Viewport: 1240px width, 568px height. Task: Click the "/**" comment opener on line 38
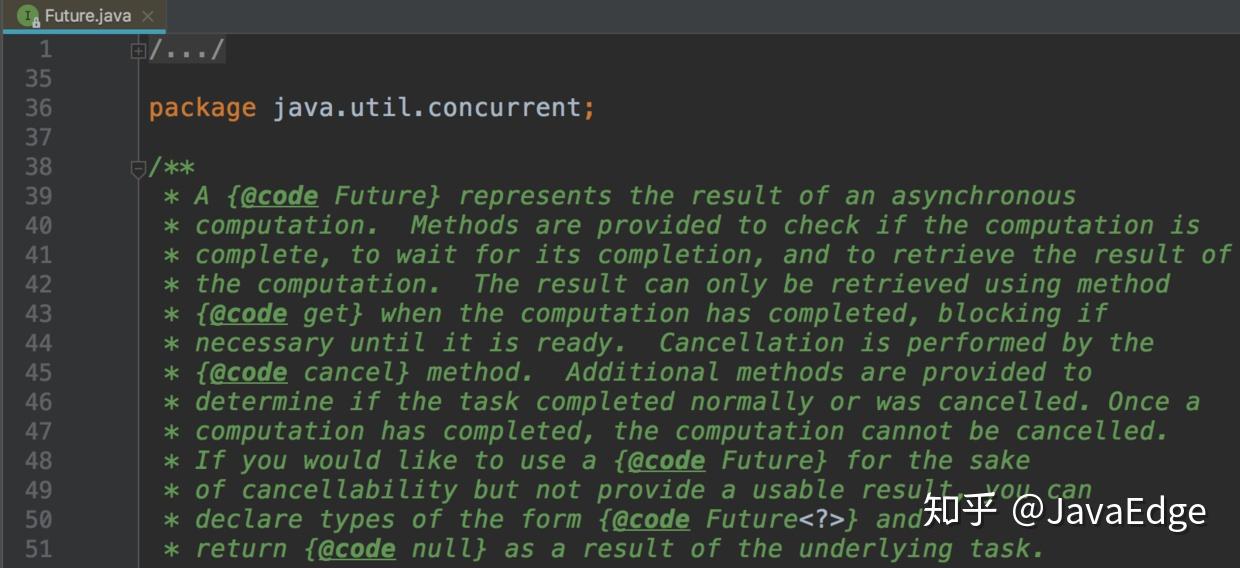[x=172, y=168]
